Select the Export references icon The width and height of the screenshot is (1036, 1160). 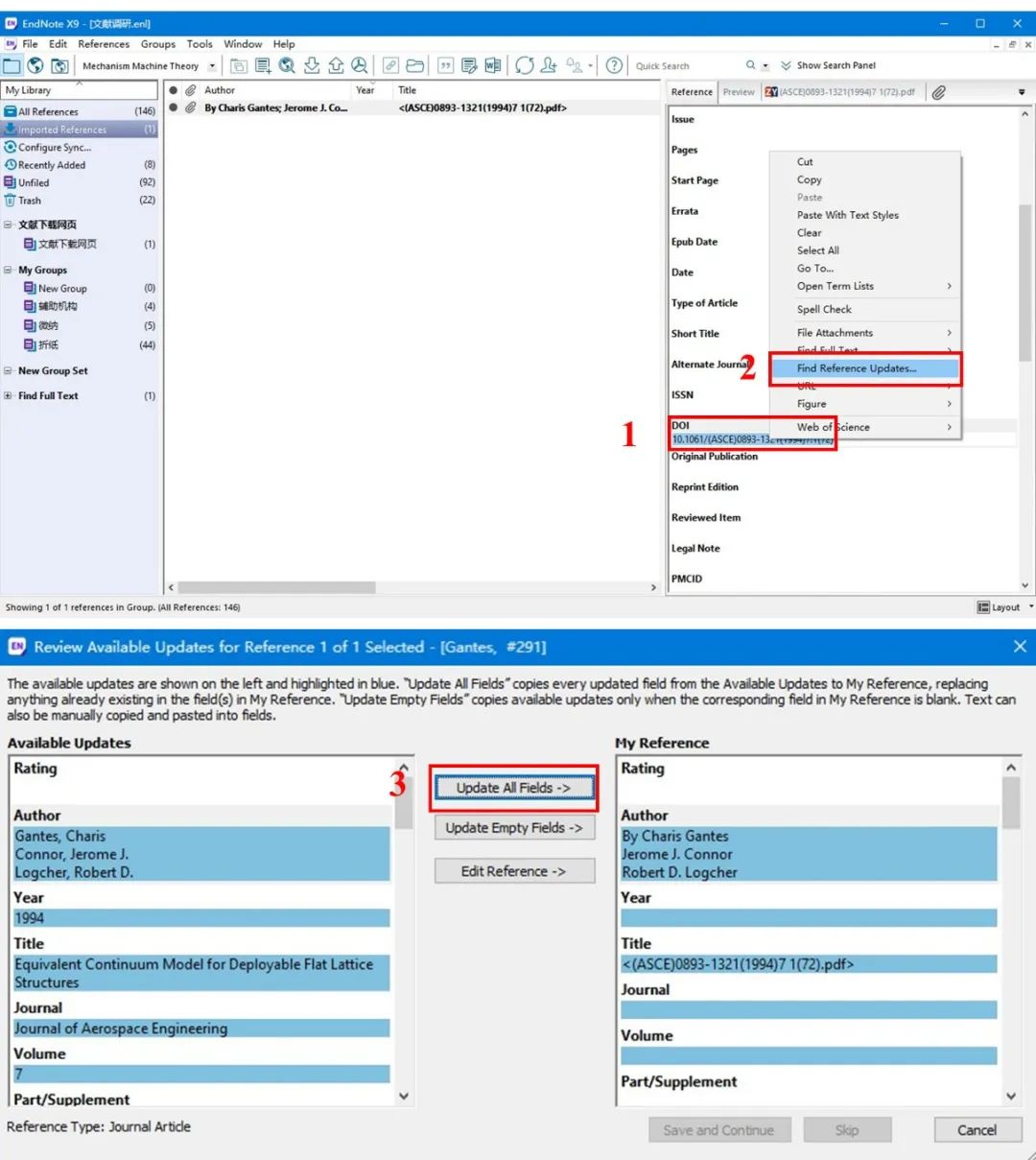(x=336, y=65)
